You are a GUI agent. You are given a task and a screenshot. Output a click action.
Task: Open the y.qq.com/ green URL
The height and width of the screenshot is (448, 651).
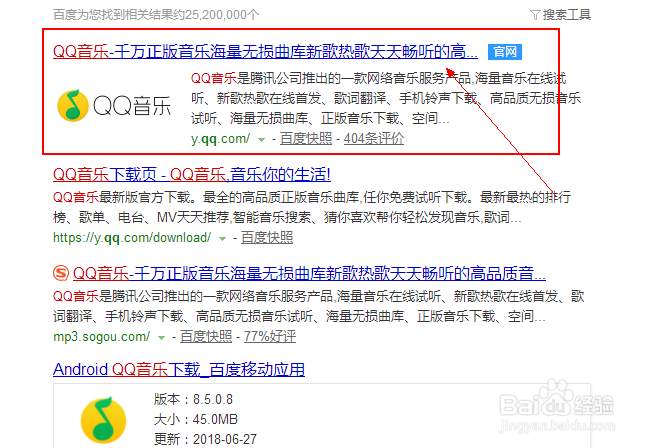(x=220, y=139)
